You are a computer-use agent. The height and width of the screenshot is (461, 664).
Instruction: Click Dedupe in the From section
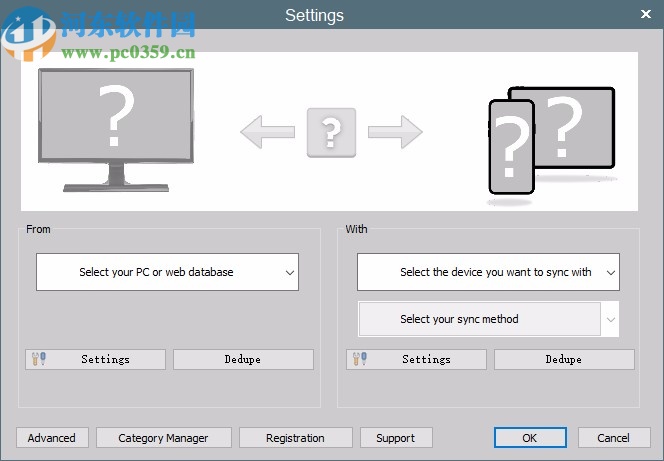click(243, 359)
